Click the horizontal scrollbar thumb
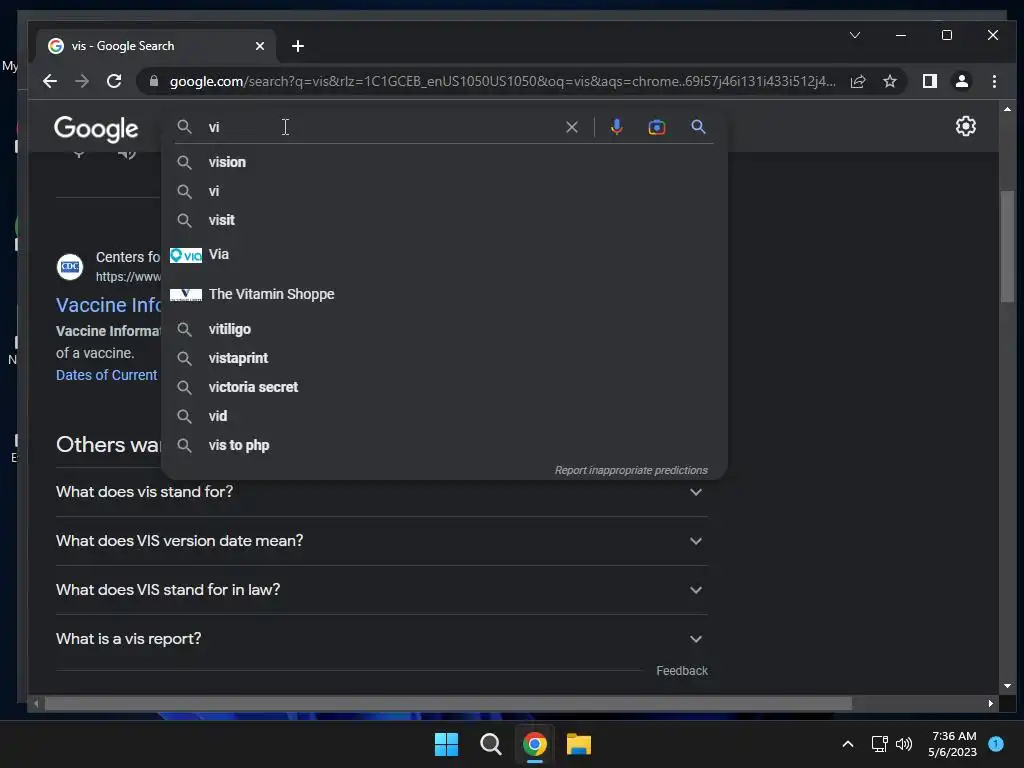This screenshot has height=768, width=1024. 448,703
